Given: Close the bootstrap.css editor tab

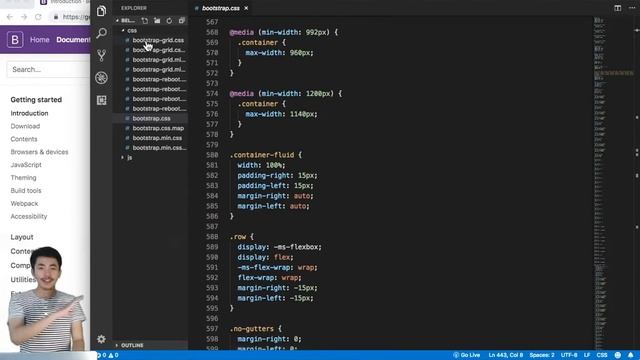Looking at the screenshot, I should click(246, 8).
